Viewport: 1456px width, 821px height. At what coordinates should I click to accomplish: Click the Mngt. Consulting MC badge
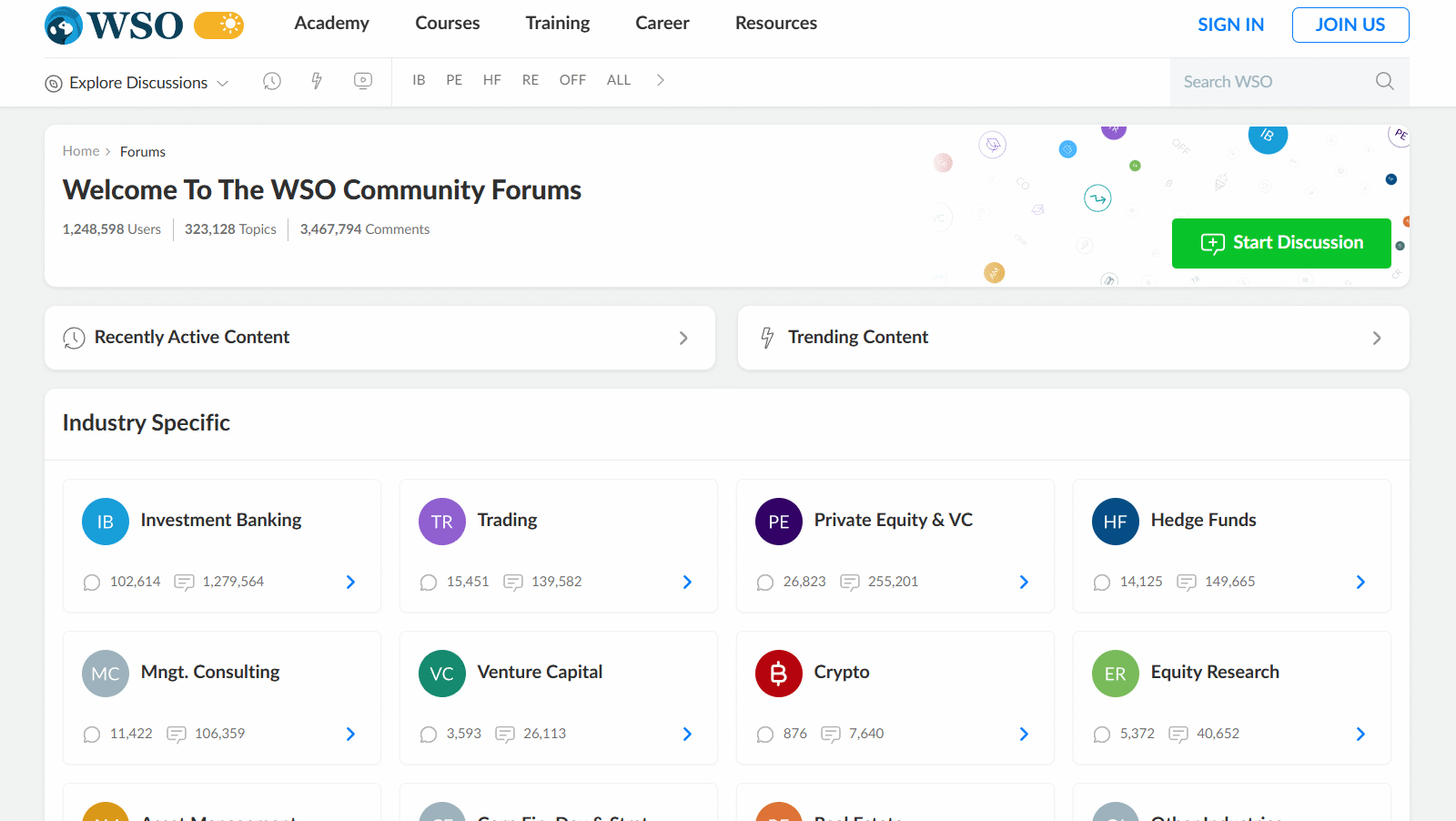click(x=106, y=674)
